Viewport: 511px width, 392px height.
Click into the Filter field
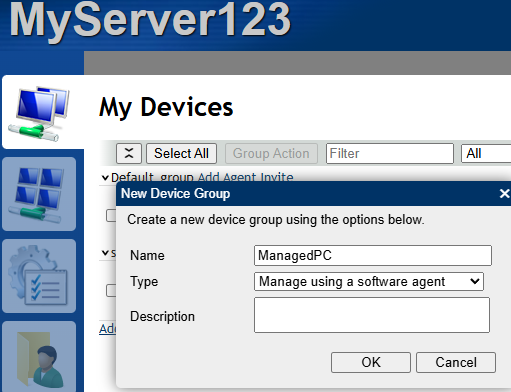click(390, 153)
